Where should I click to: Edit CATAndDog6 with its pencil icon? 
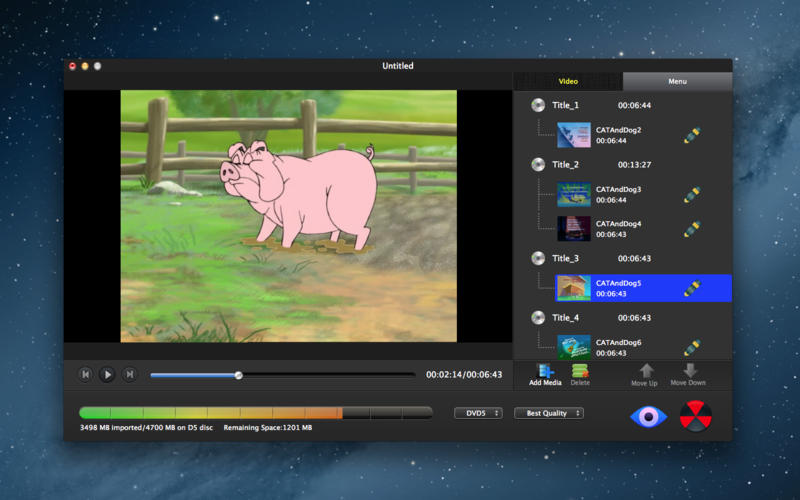point(692,347)
